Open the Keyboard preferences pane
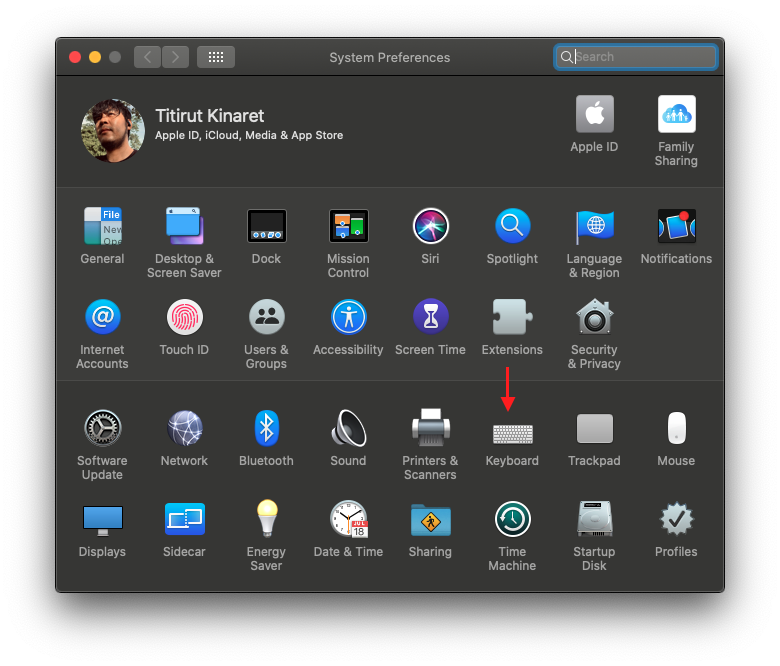 coord(512,432)
